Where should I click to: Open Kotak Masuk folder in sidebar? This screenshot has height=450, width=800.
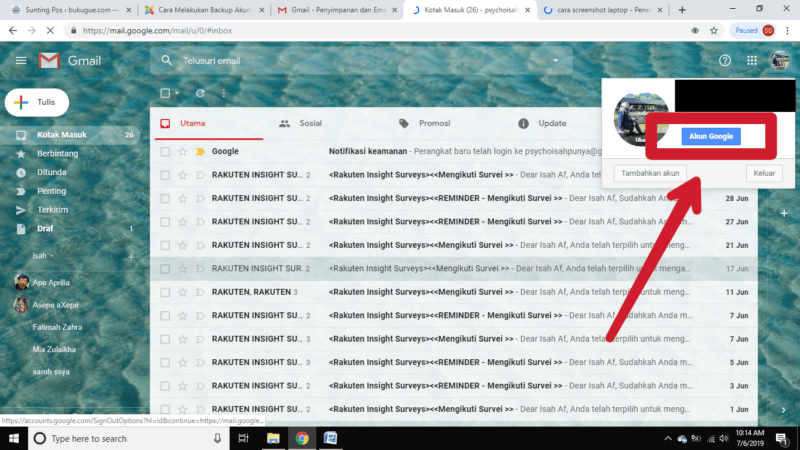tap(70, 135)
